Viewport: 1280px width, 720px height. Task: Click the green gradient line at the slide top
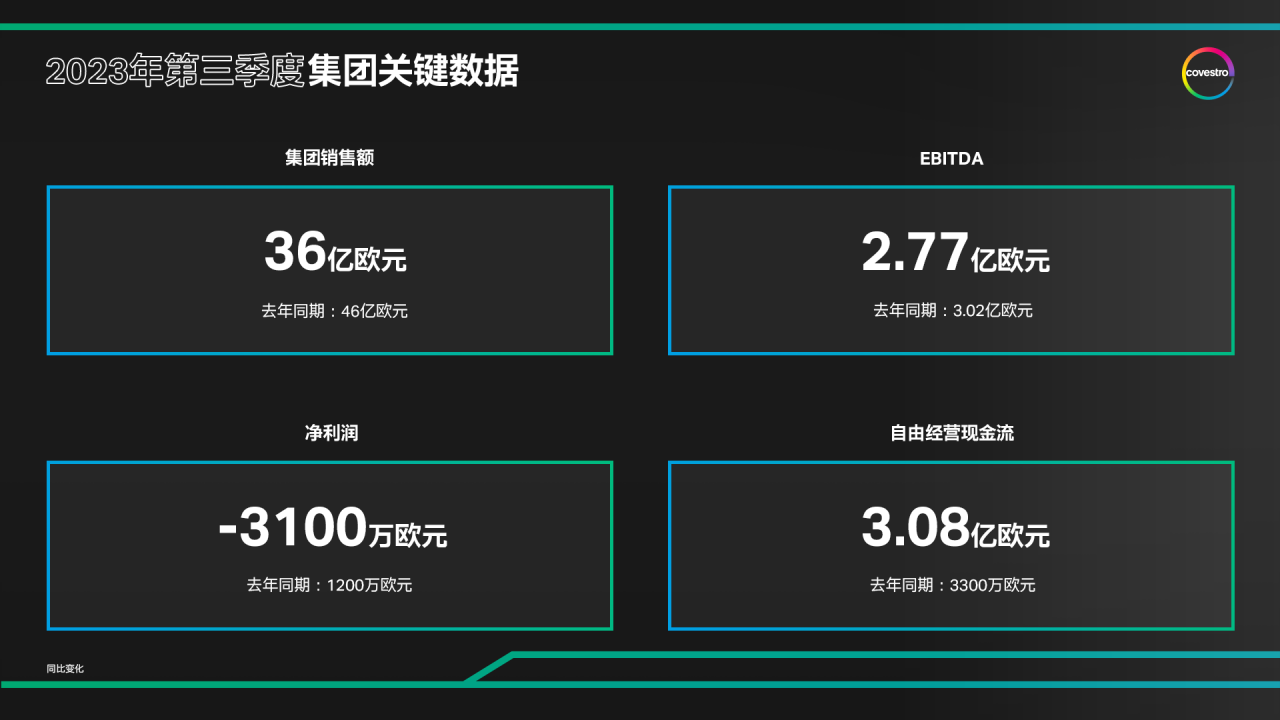[x=640, y=27]
